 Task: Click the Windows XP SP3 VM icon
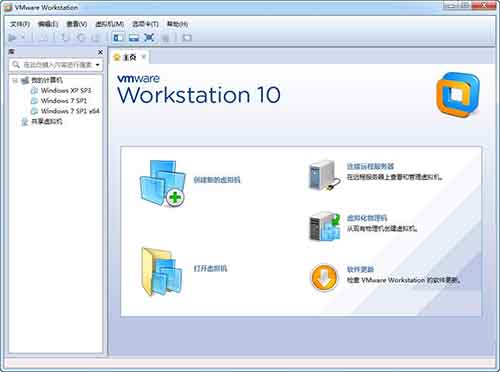34,91
